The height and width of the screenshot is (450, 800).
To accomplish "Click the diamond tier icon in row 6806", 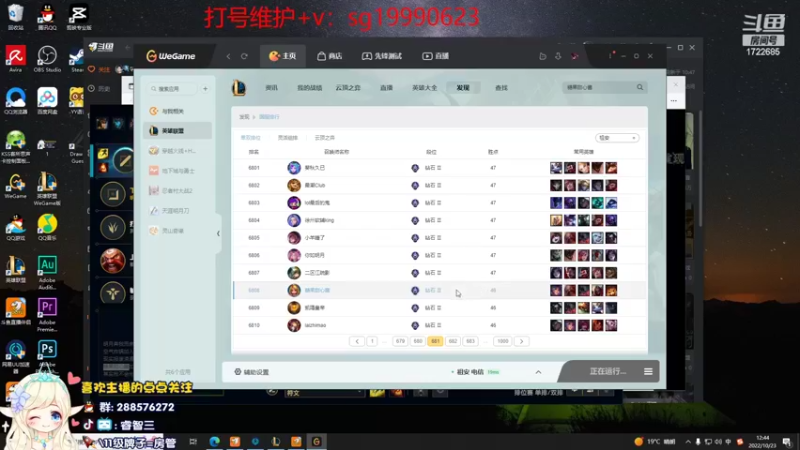I will [415, 255].
